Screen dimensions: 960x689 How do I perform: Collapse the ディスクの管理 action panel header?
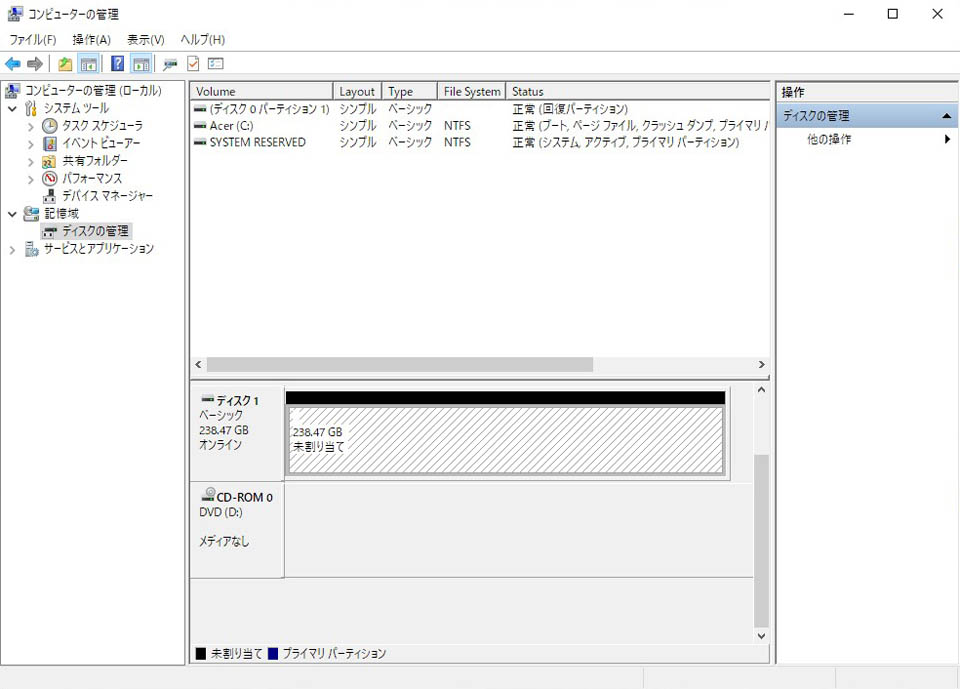tap(946, 115)
